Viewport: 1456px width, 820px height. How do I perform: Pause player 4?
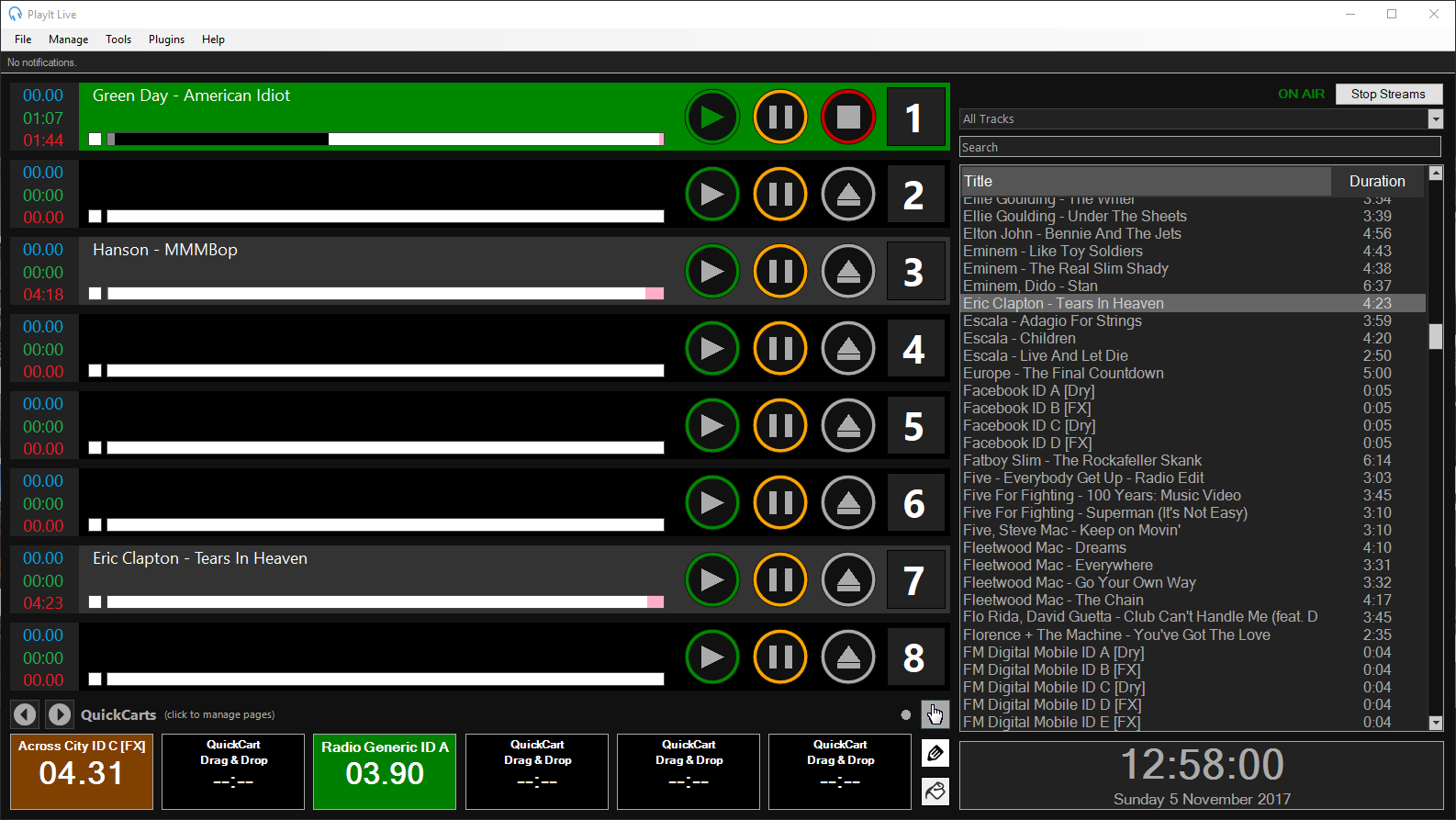coord(780,349)
